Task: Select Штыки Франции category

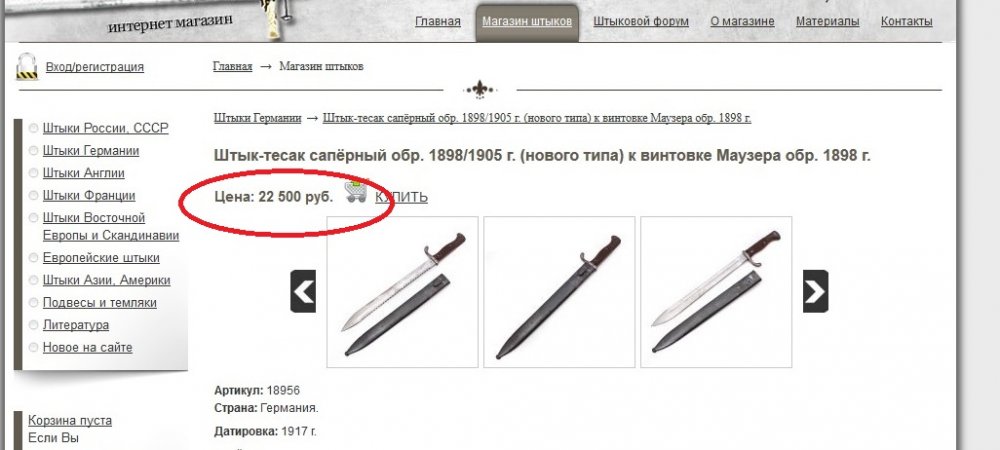Action: [x=89, y=196]
